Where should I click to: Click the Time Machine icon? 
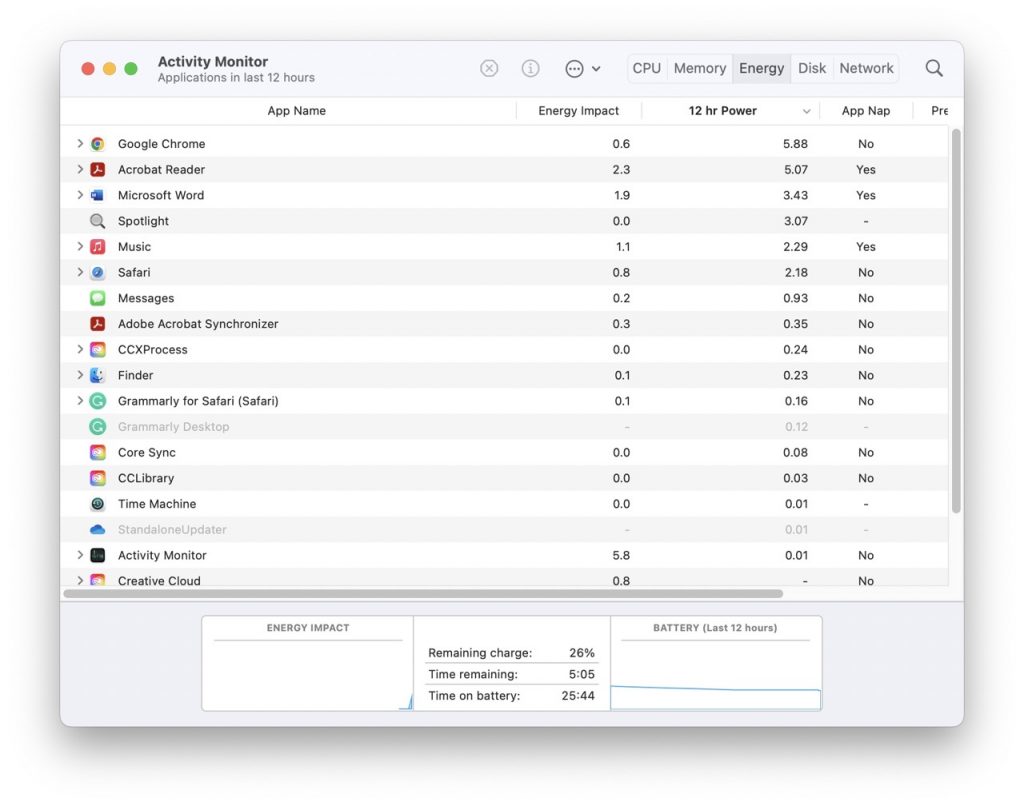98,504
